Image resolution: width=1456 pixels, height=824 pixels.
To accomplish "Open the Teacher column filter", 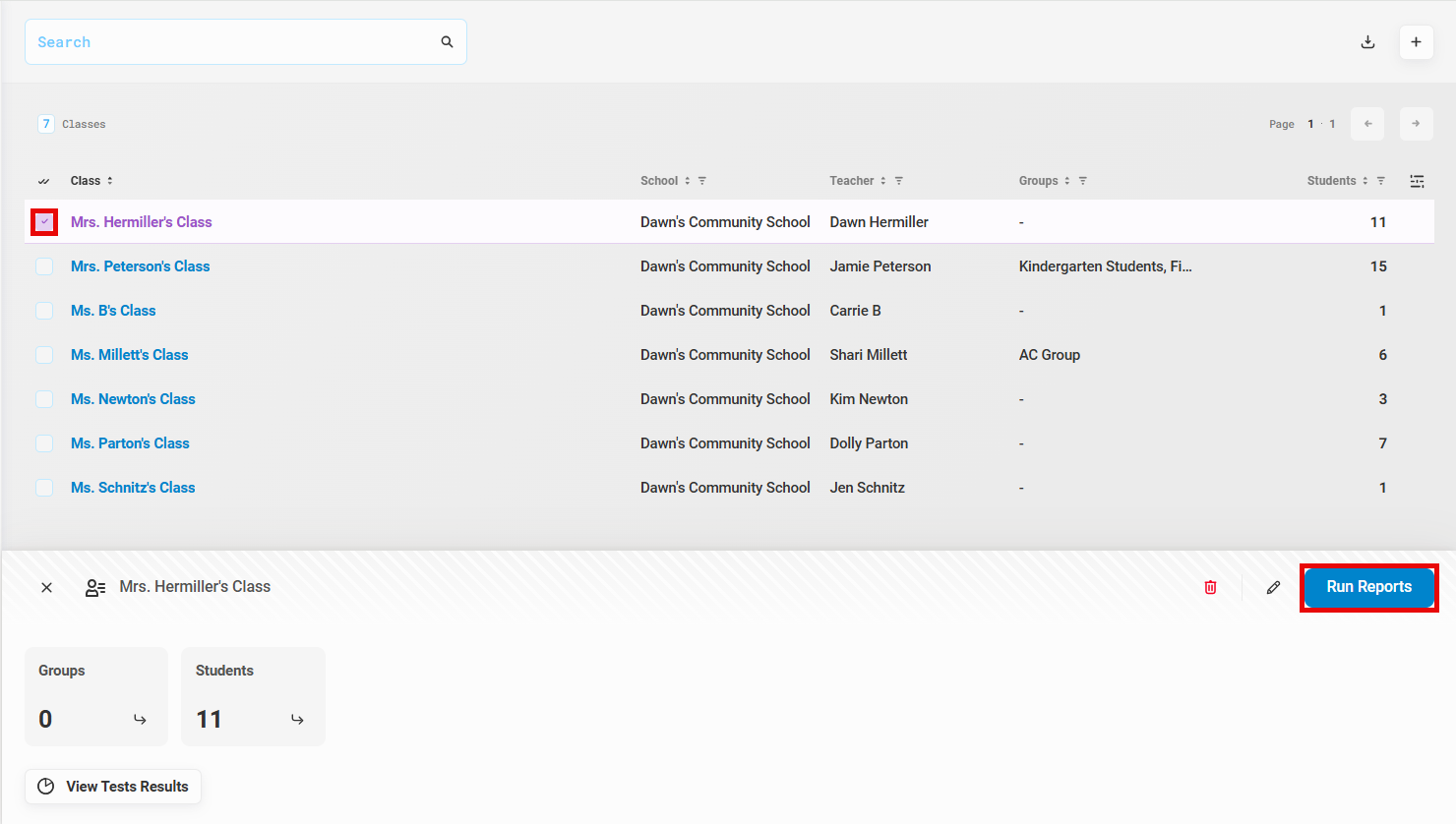I will [899, 181].
